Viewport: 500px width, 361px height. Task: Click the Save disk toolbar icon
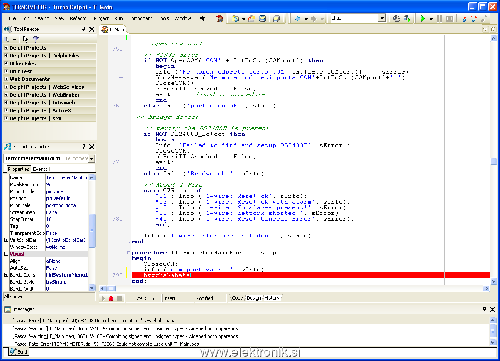pyautogui.click(x=263, y=19)
